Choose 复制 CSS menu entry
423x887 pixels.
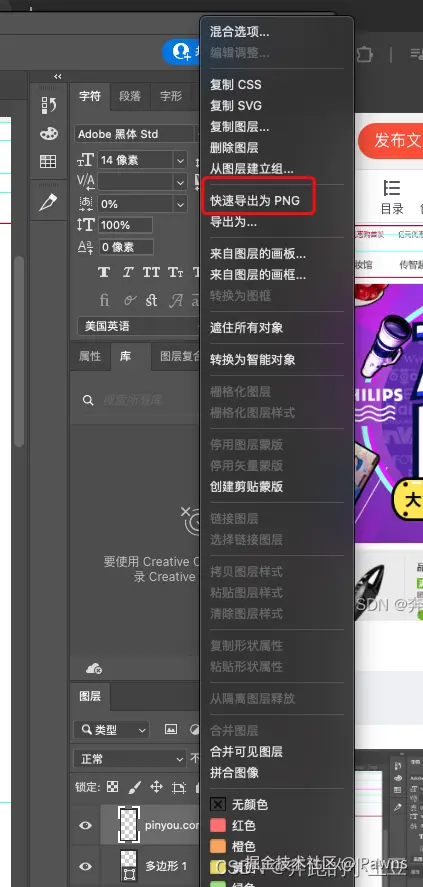click(x=236, y=85)
